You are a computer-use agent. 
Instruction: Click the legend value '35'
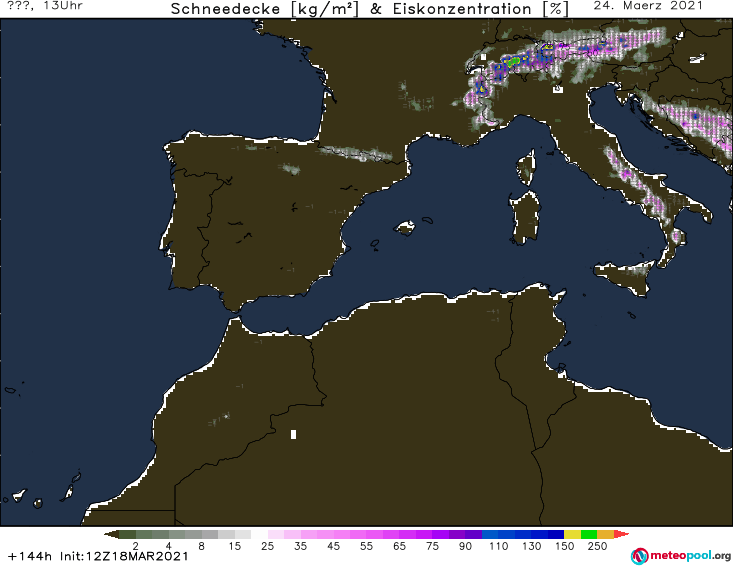coord(301,546)
